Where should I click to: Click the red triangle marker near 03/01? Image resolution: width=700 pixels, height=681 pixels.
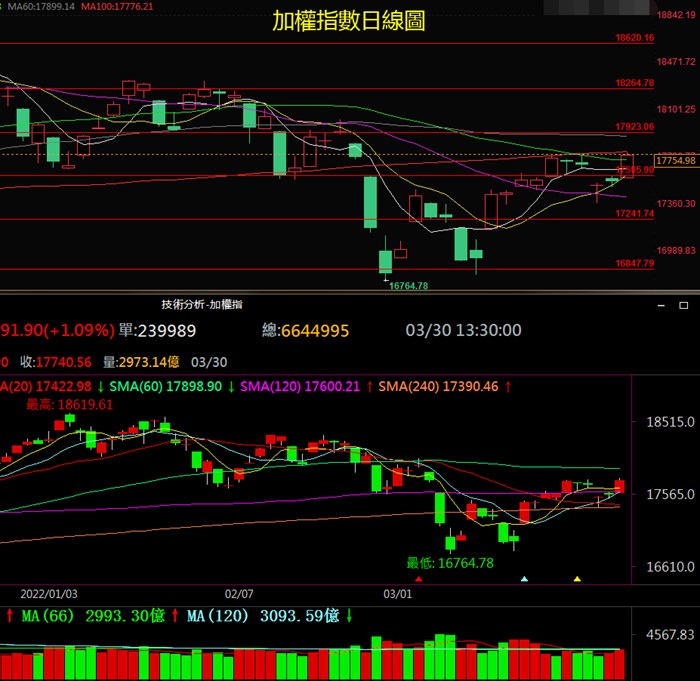419,579
